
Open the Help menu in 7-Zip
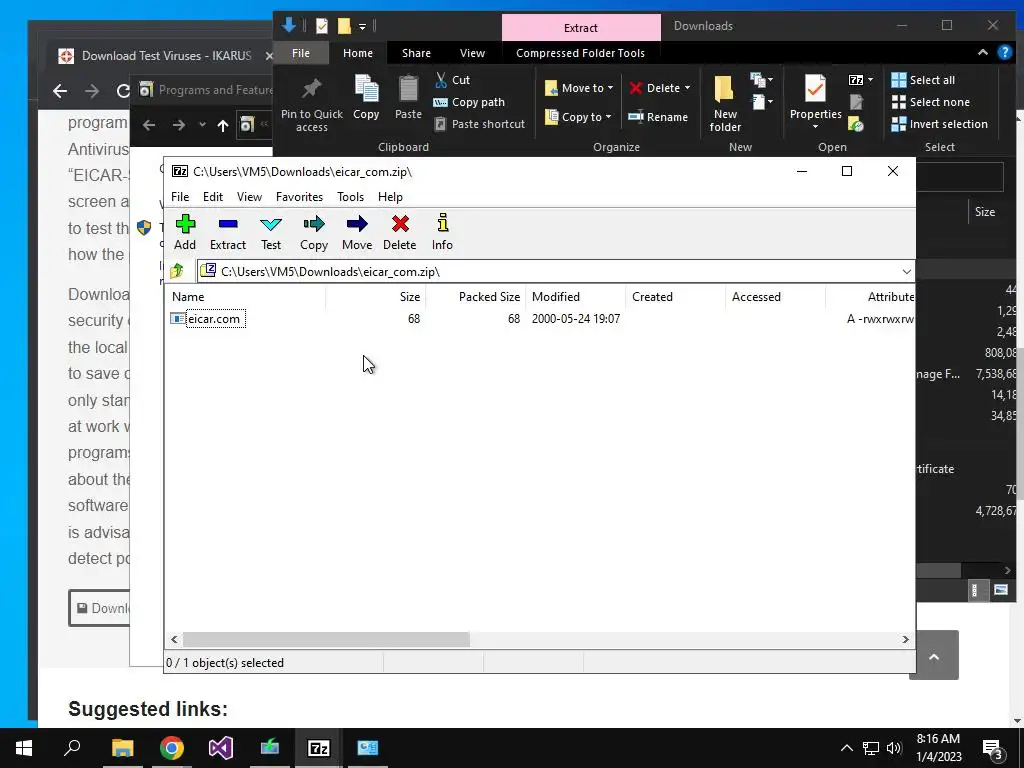pos(390,197)
